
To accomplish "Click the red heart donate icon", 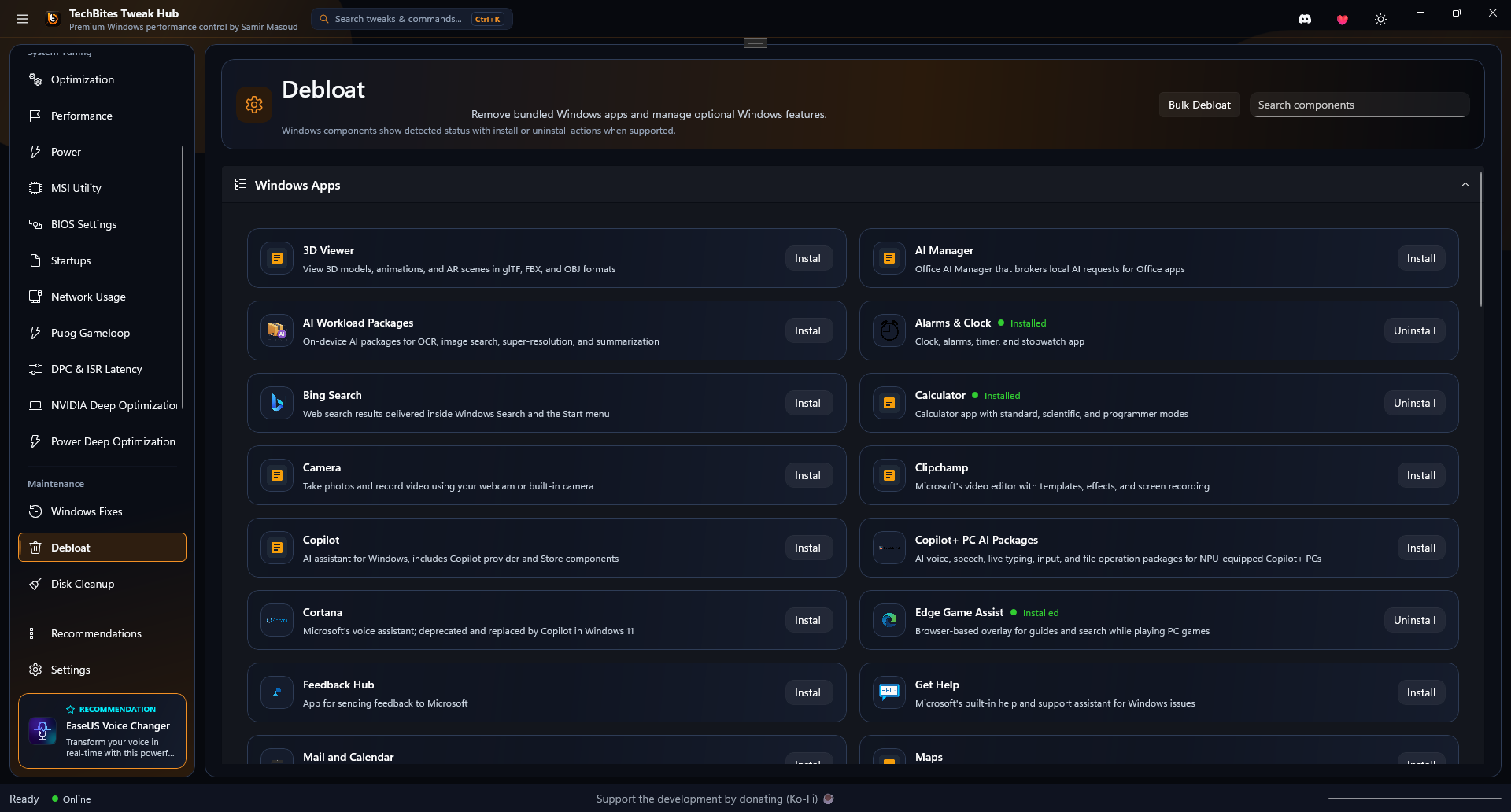I will (1343, 19).
